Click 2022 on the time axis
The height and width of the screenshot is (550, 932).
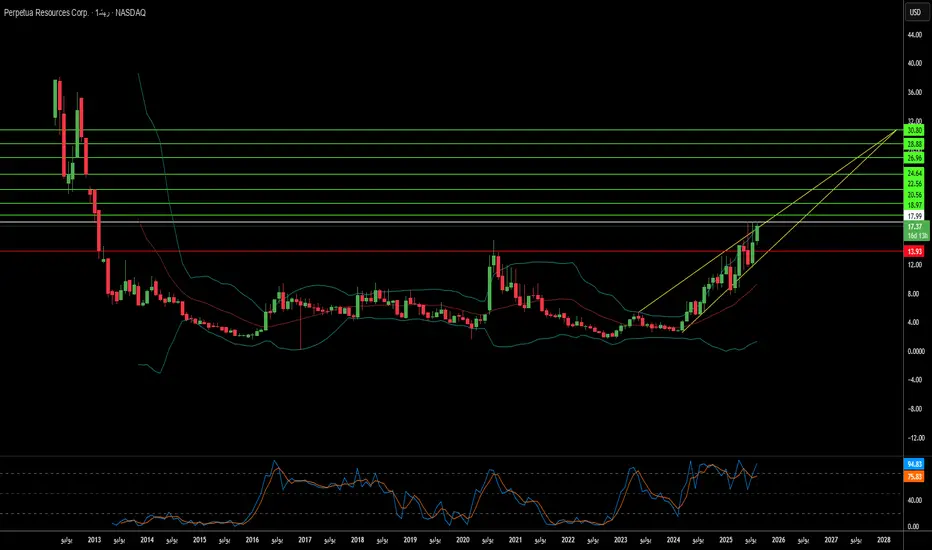[x=568, y=540]
